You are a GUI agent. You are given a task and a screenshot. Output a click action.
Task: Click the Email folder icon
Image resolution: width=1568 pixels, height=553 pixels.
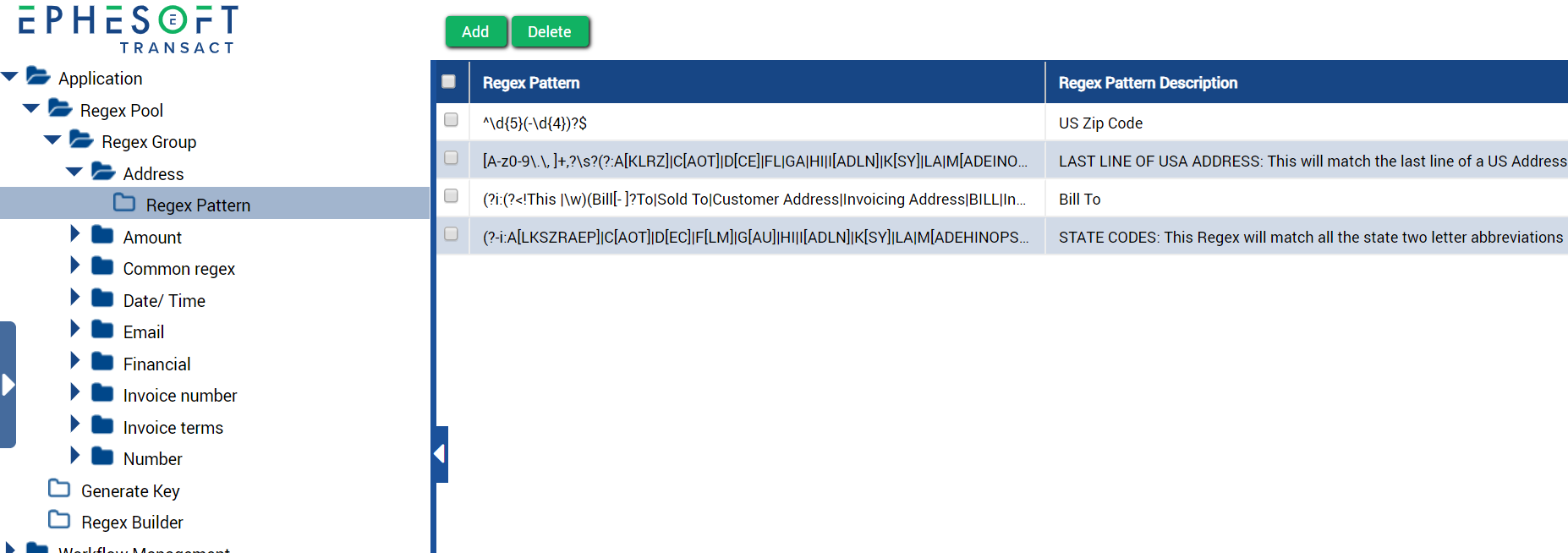point(102,330)
